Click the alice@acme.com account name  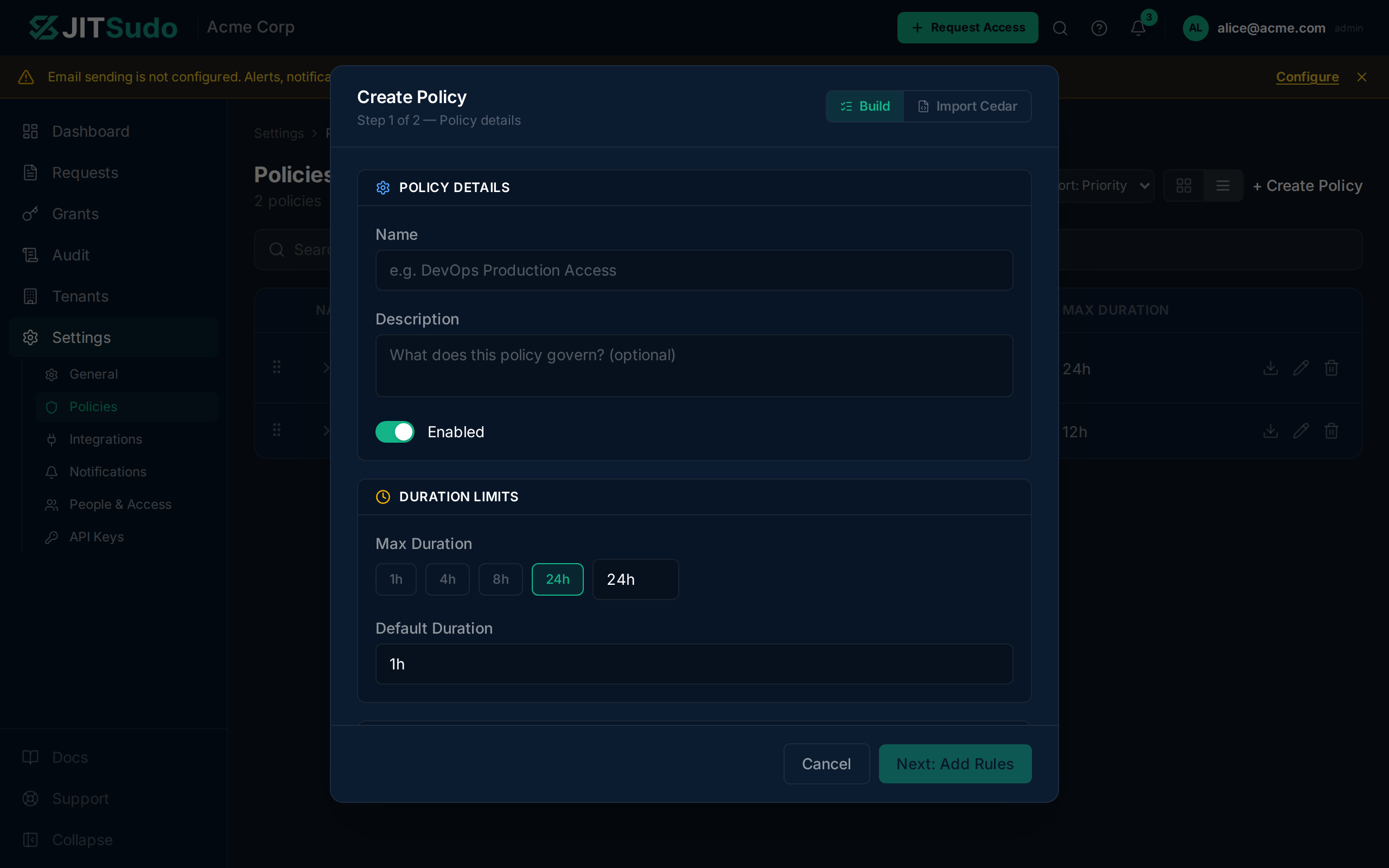(x=1271, y=28)
